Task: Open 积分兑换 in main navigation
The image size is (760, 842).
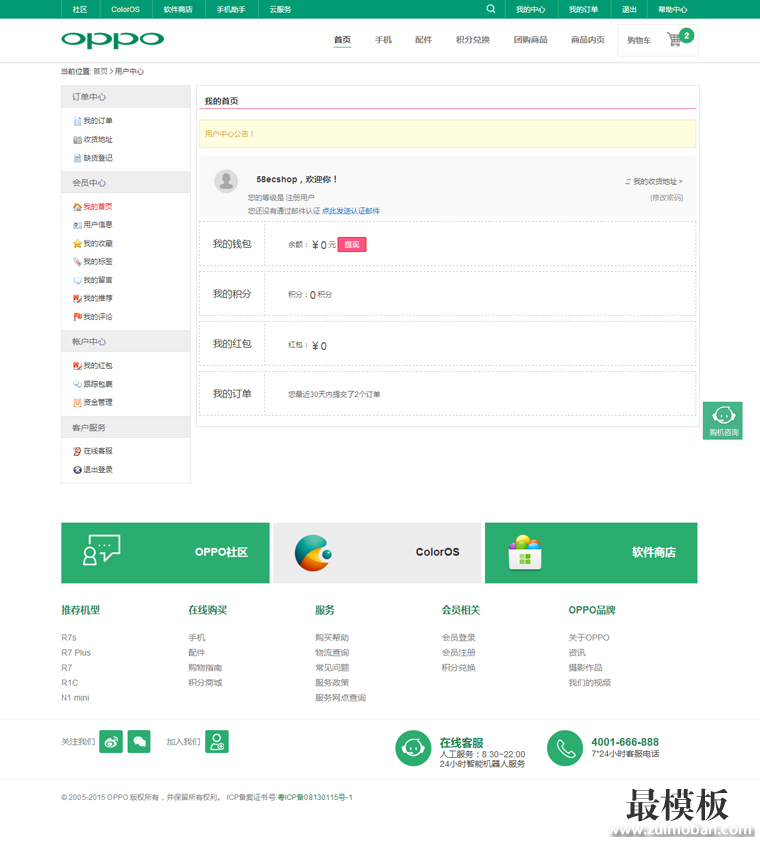Action: click(473, 40)
